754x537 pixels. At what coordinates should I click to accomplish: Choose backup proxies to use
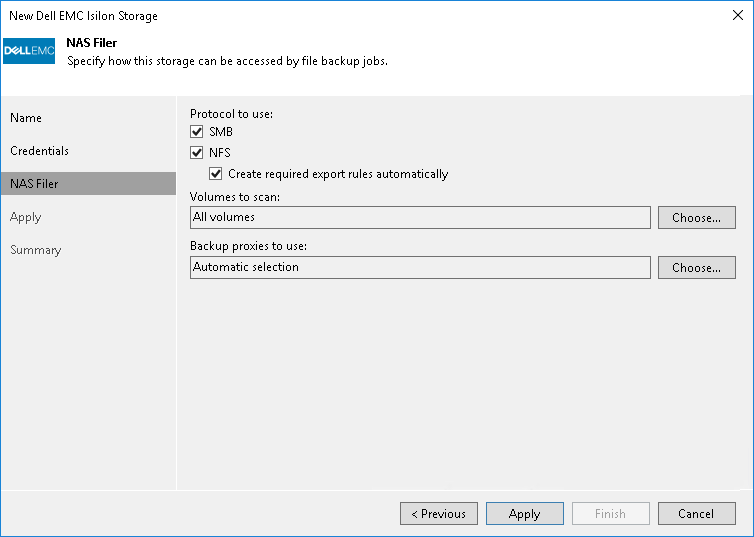click(696, 267)
